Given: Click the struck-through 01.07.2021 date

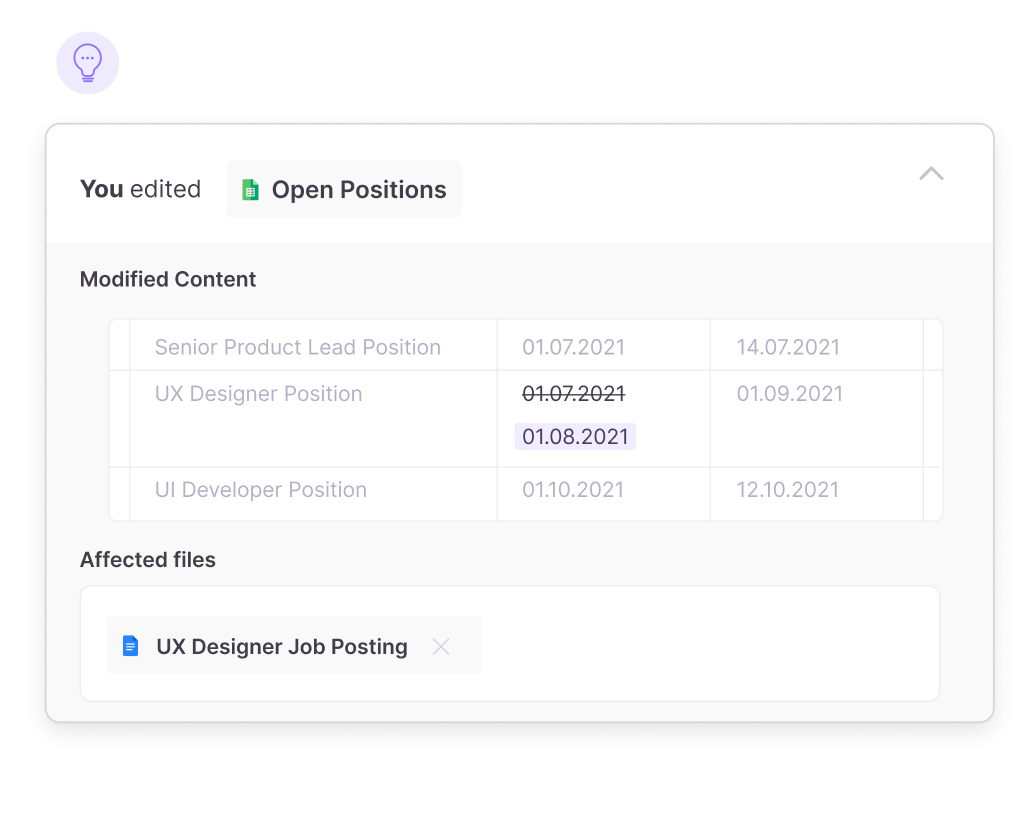Looking at the screenshot, I should [x=573, y=394].
